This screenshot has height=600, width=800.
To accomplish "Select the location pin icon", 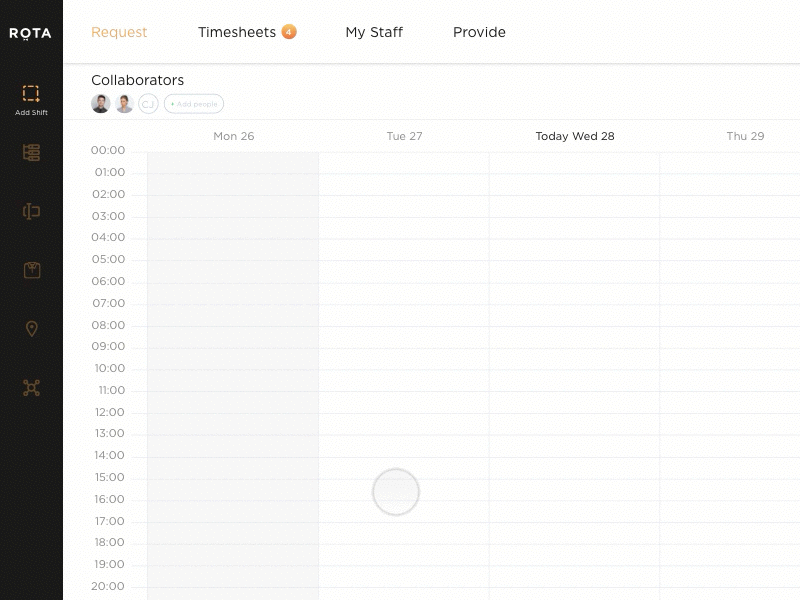I will (x=31, y=328).
